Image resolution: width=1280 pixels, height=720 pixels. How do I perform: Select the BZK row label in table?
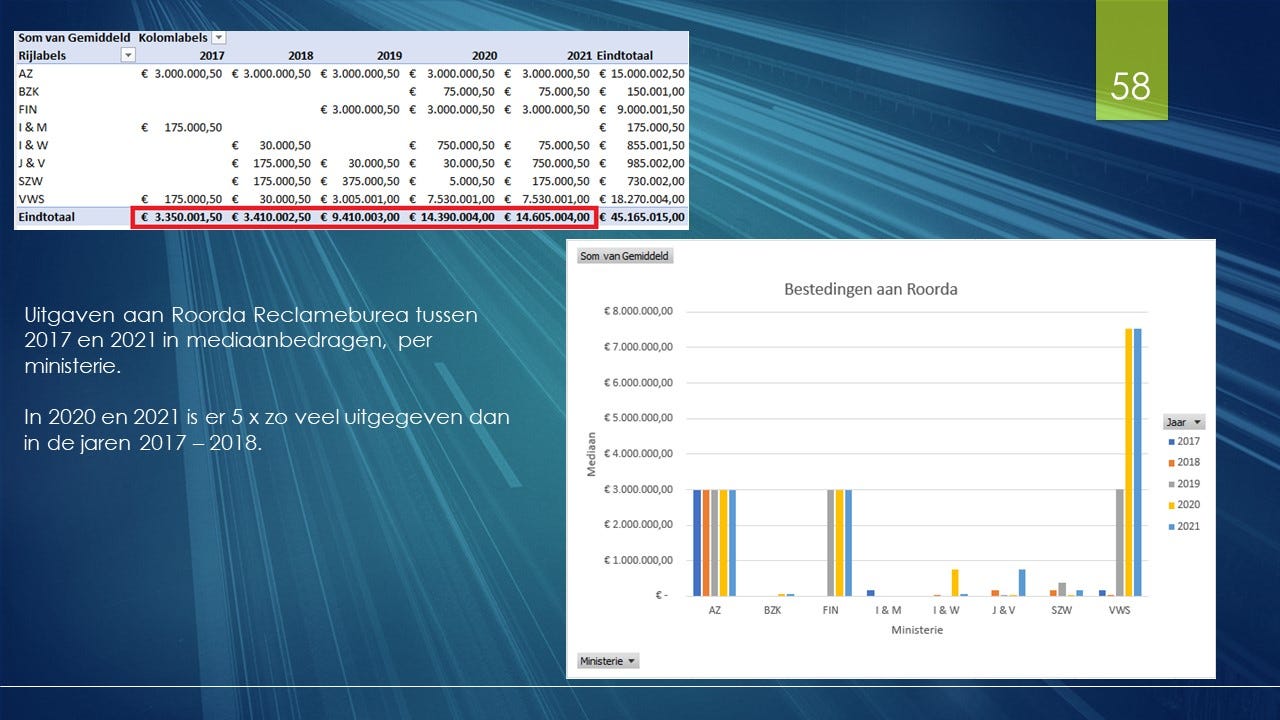[28, 91]
